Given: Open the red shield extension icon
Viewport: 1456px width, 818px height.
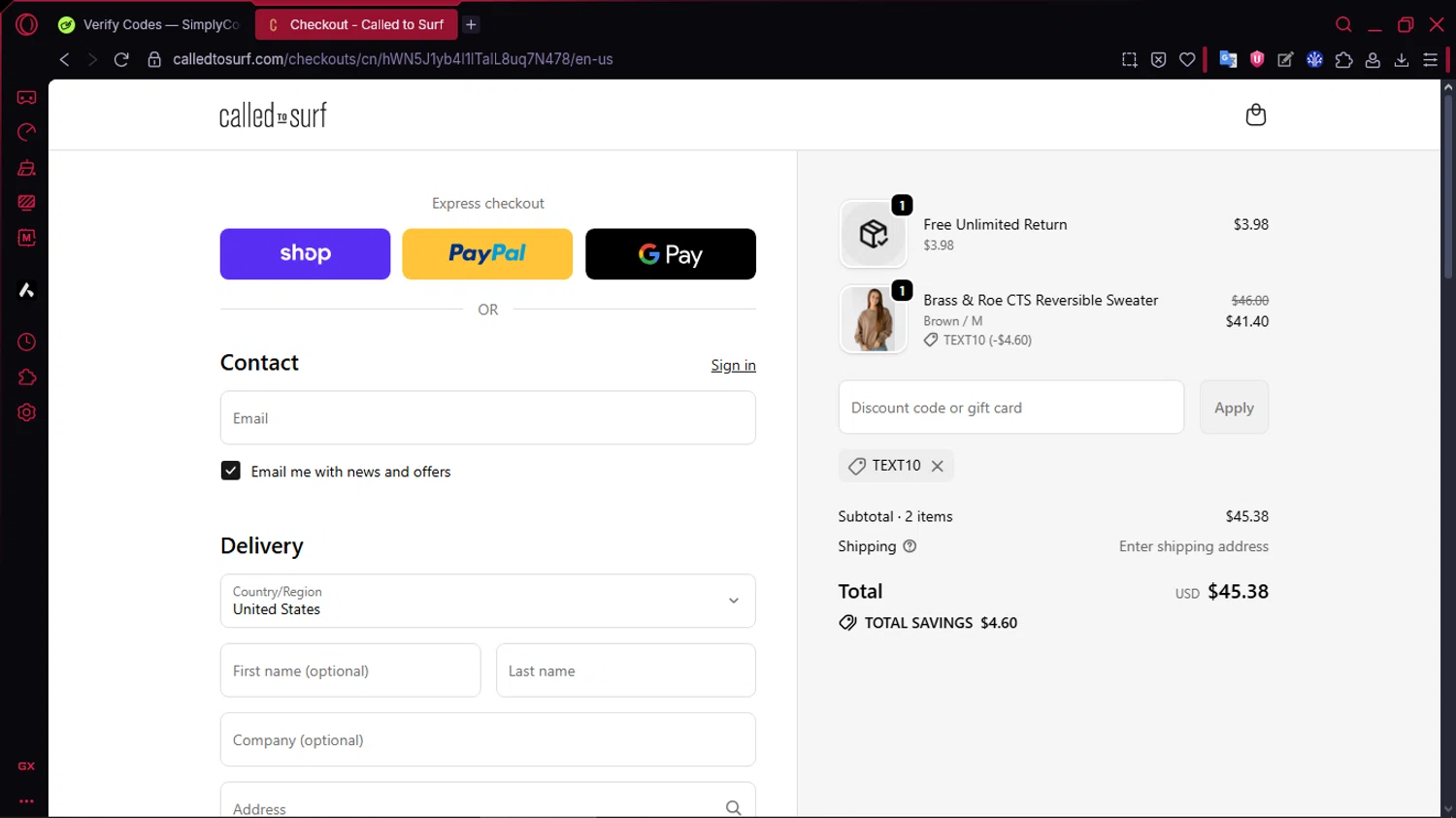Looking at the screenshot, I should pyautogui.click(x=1257, y=59).
